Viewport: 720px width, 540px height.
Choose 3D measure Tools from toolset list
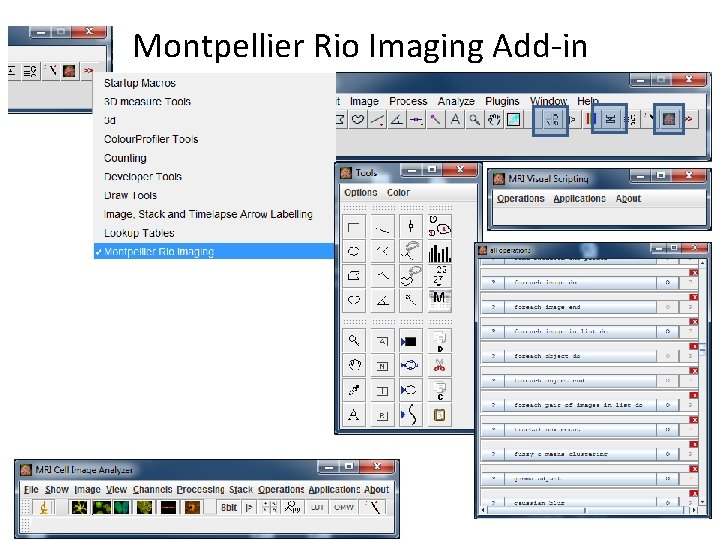coord(147,101)
